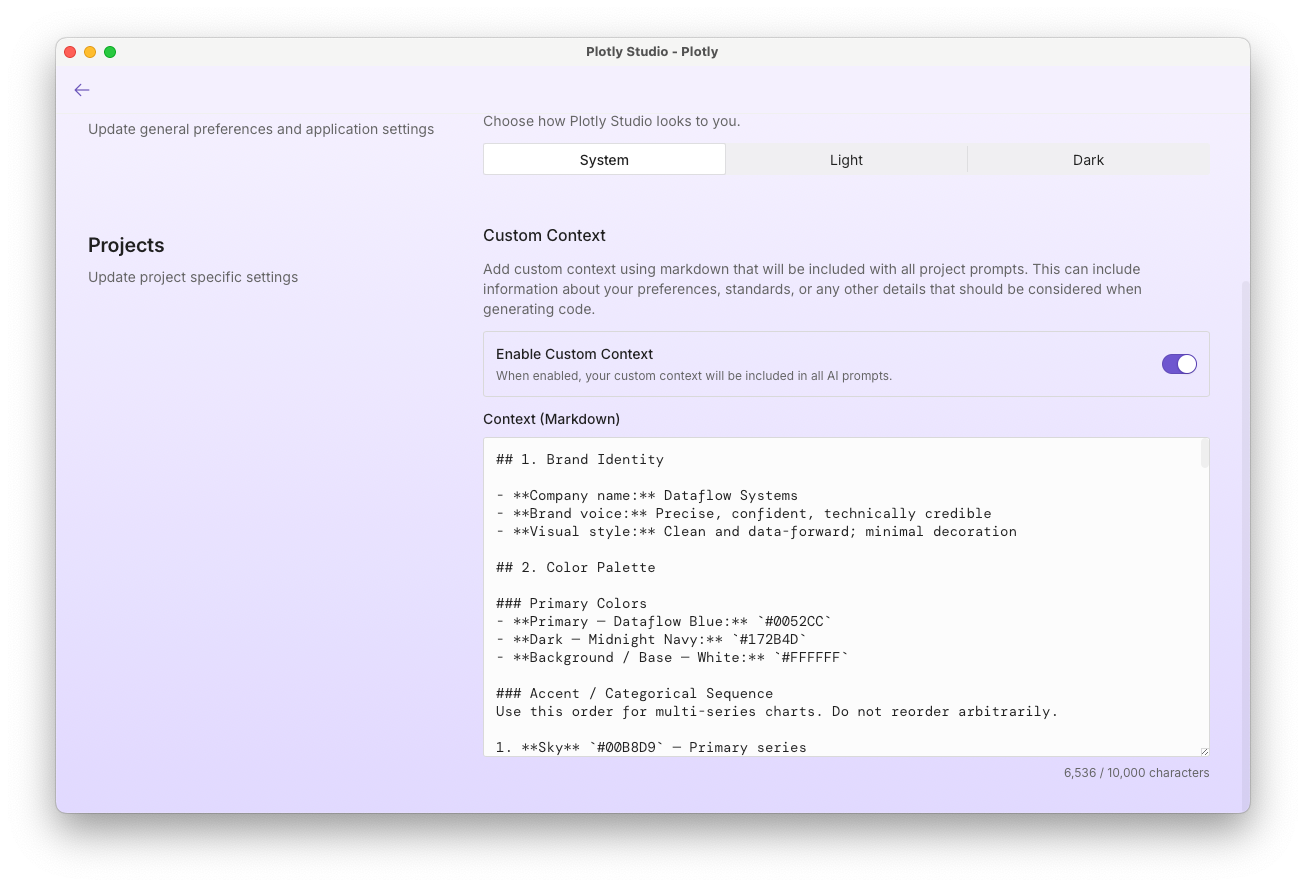The image size is (1306, 887).
Task: Click the White #FFFFFF line
Action: [x=672, y=658]
